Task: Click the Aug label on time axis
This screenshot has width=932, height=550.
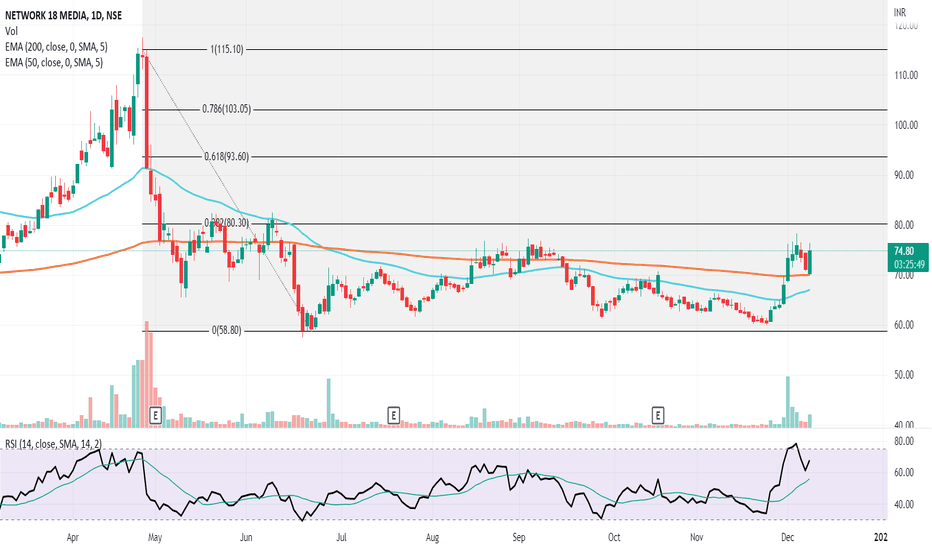Action: [432, 538]
